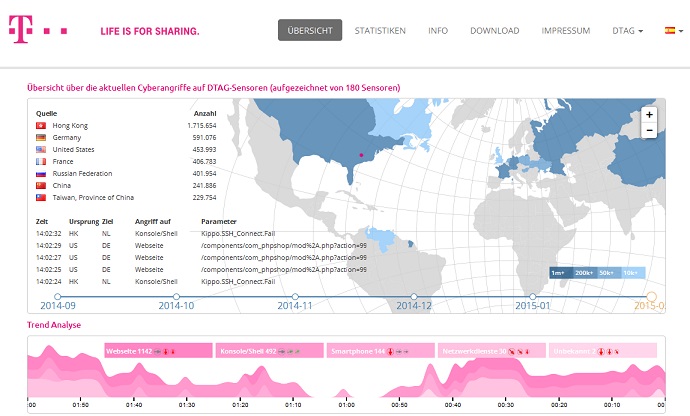Screen dimensions: 690x416
Task: Click the Telekom T logo
Action: coord(21,29)
